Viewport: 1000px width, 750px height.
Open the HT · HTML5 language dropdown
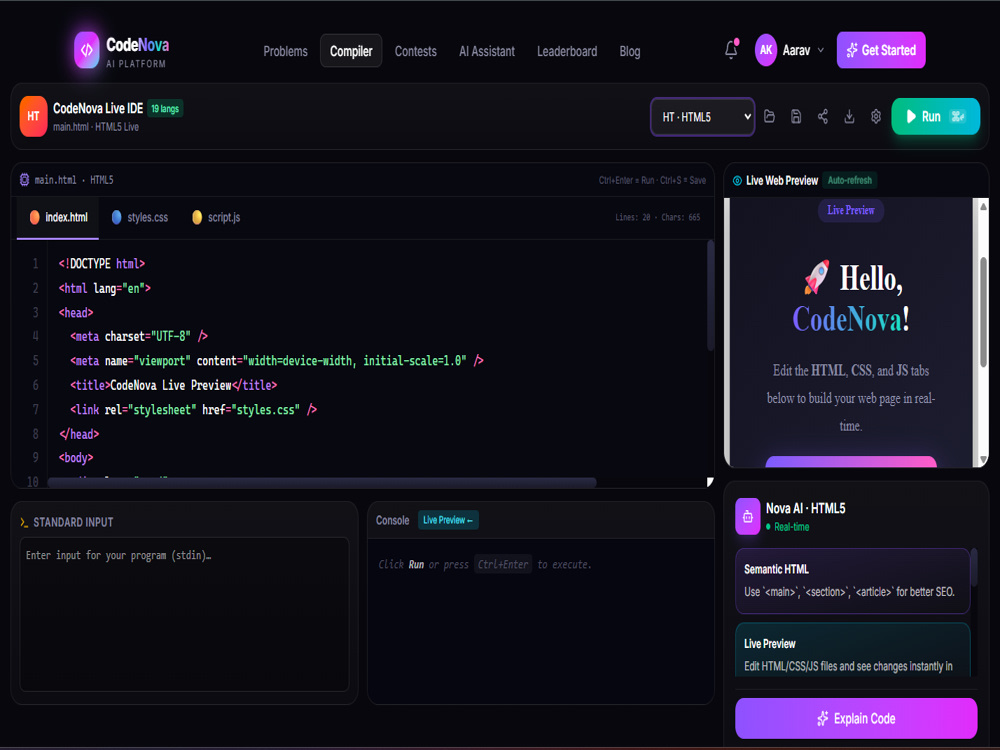[x=702, y=117]
